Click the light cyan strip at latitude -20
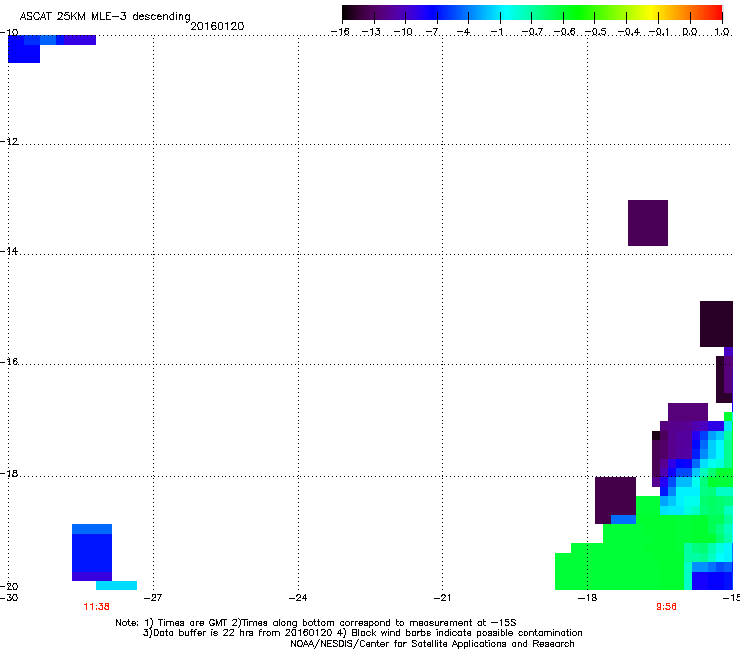This screenshot has width=740, height=650. [117, 585]
